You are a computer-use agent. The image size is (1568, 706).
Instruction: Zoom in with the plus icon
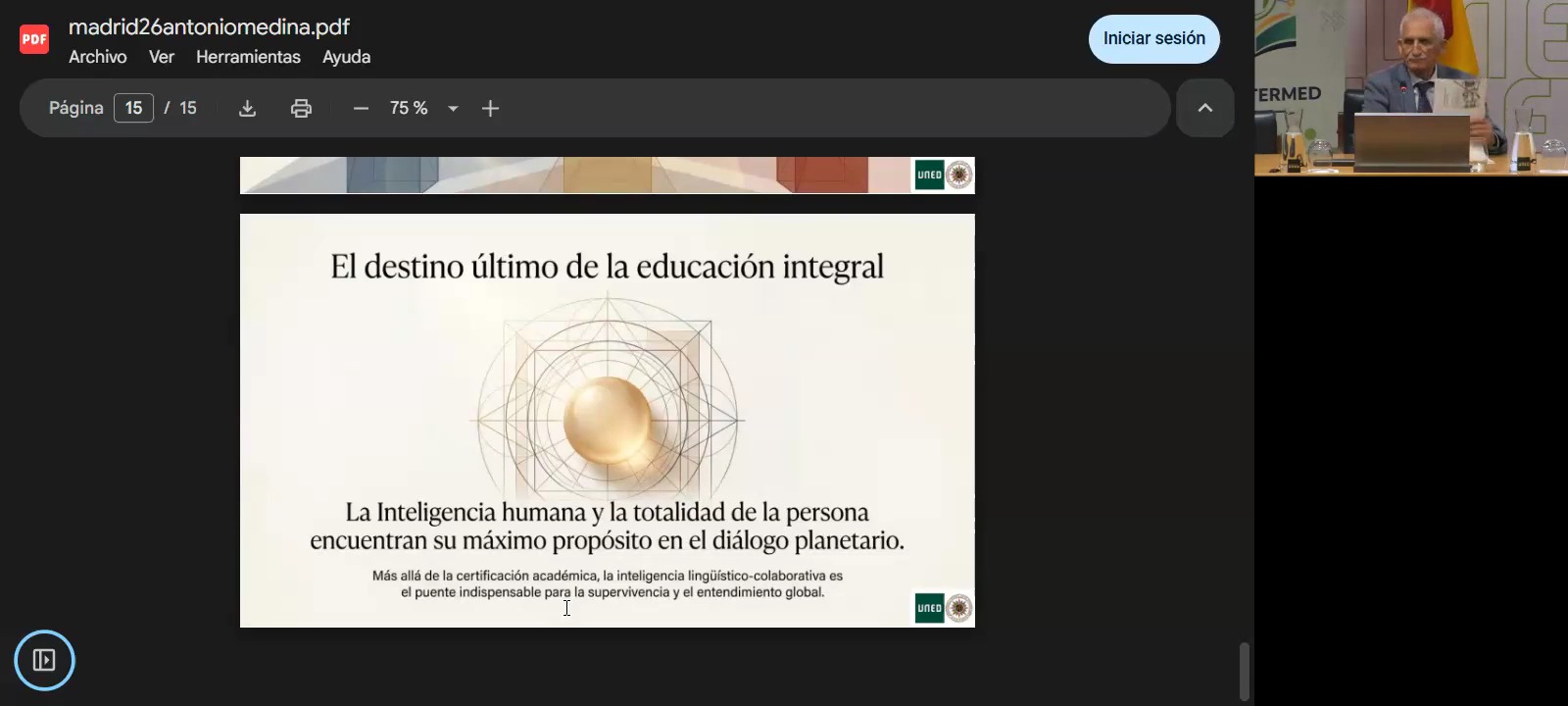[491, 108]
